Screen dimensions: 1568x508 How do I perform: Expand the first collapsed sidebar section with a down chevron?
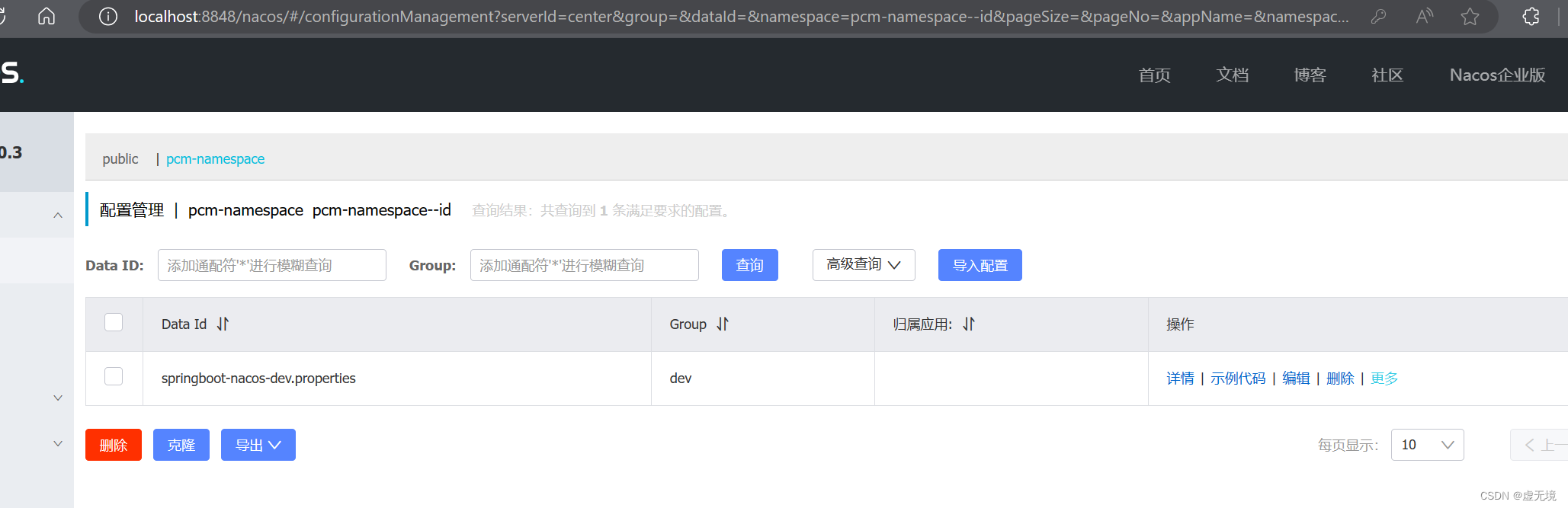click(58, 398)
